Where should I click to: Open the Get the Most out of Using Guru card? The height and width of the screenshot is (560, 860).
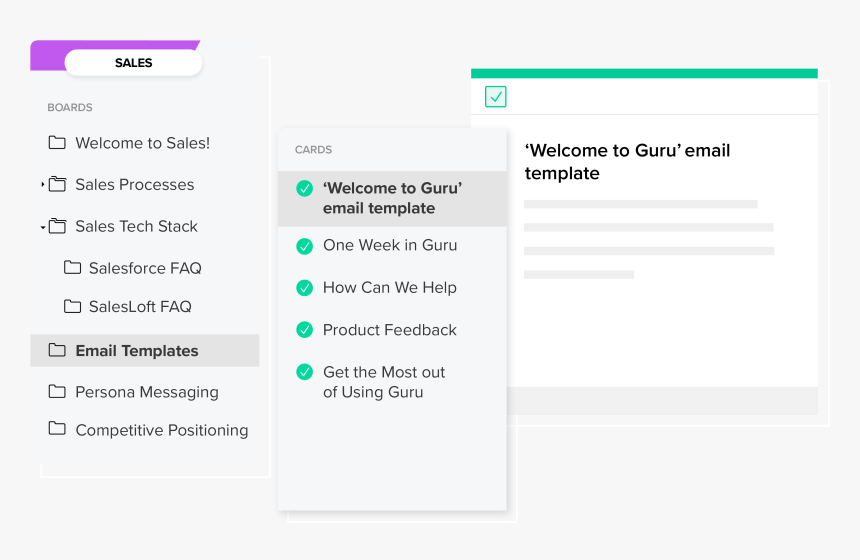(x=384, y=382)
